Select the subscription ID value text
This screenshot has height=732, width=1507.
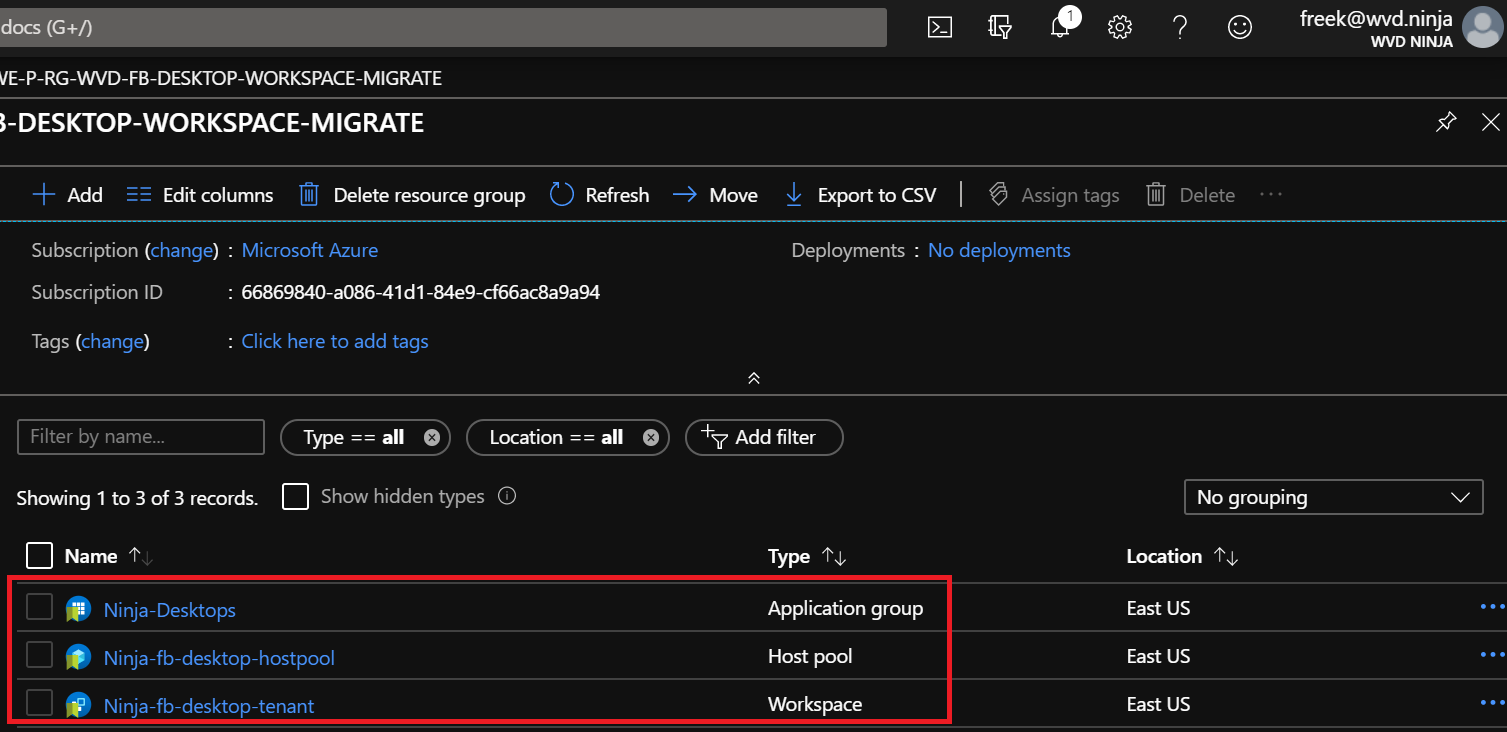point(421,293)
